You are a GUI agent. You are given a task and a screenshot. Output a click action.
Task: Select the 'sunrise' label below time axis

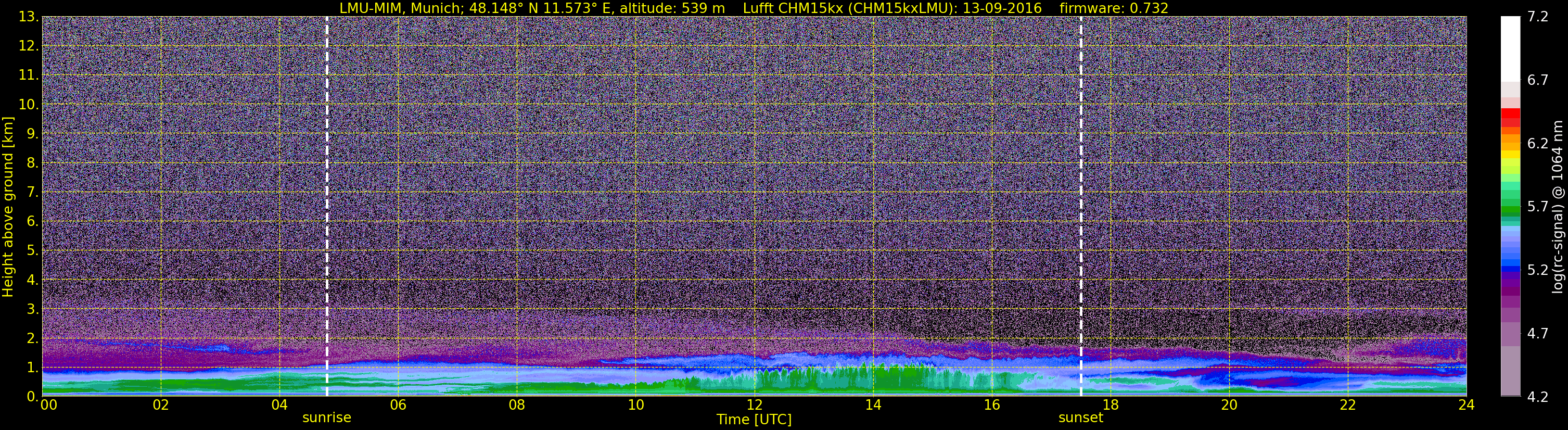pyautogui.click(x=327, y=418)
